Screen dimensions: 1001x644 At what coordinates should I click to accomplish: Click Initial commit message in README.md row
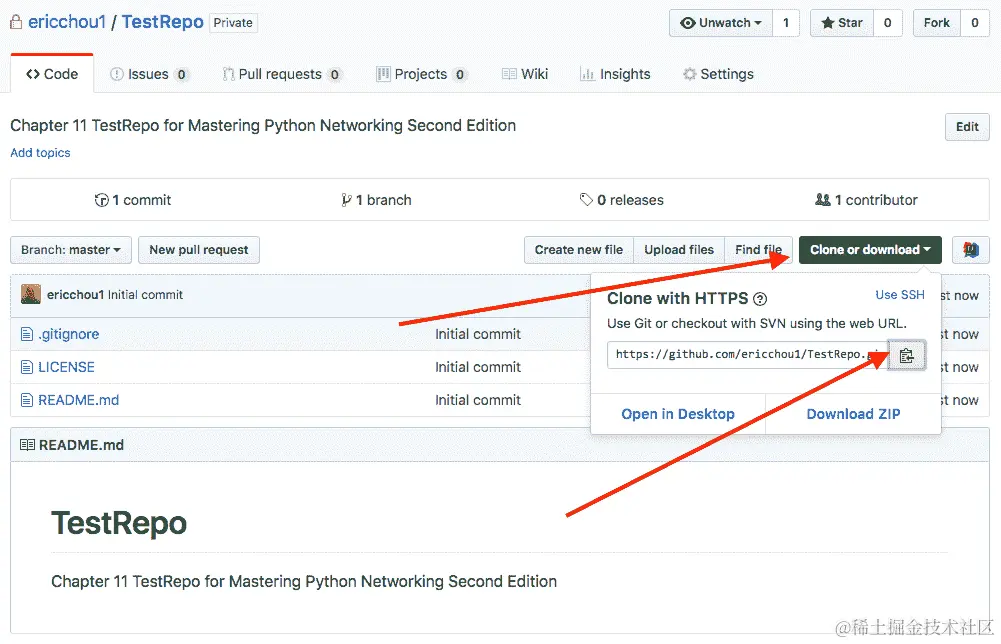point(478,400)
